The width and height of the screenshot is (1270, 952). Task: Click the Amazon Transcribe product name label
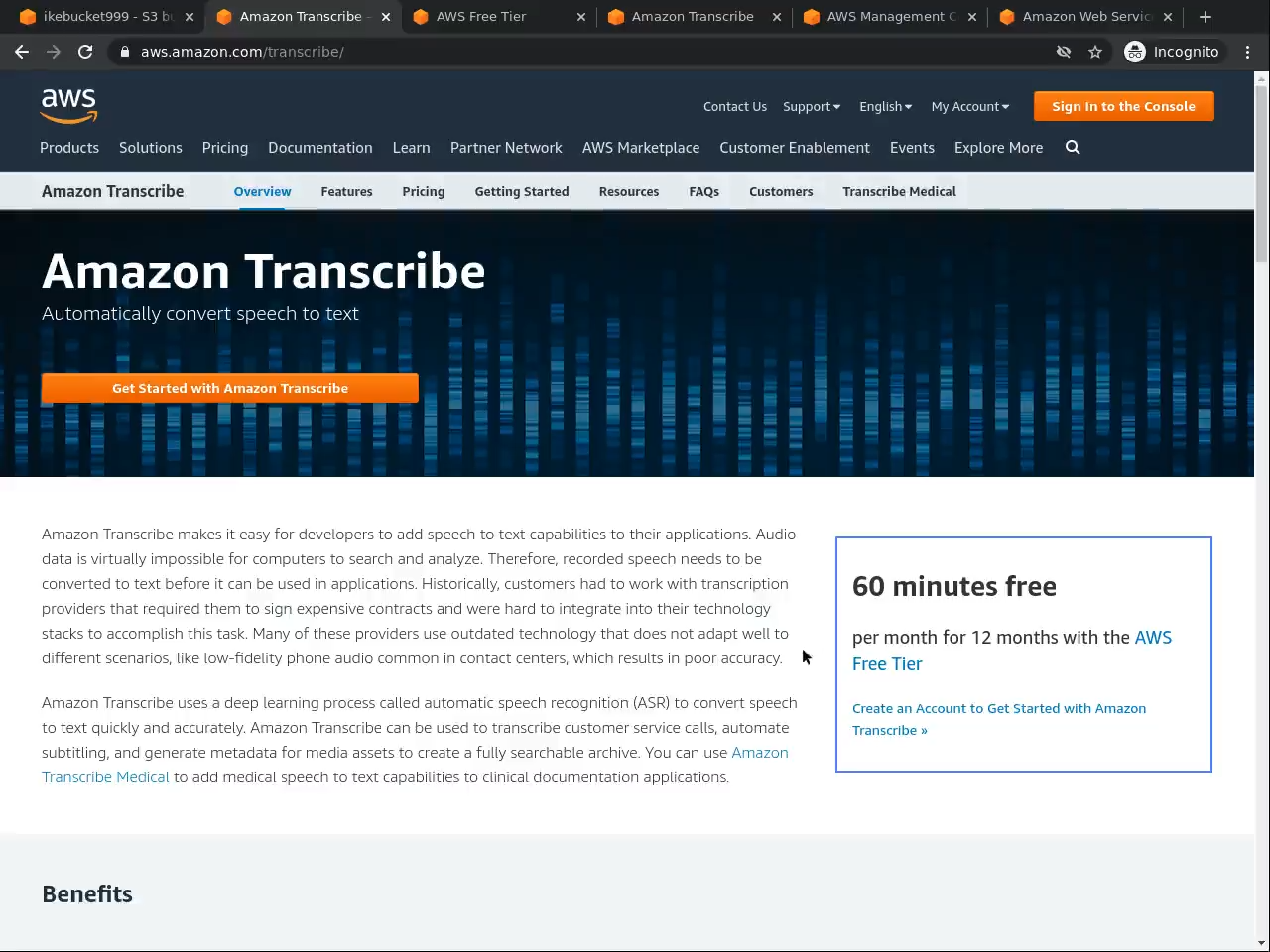pyautogui.click(x=113, y=191)
